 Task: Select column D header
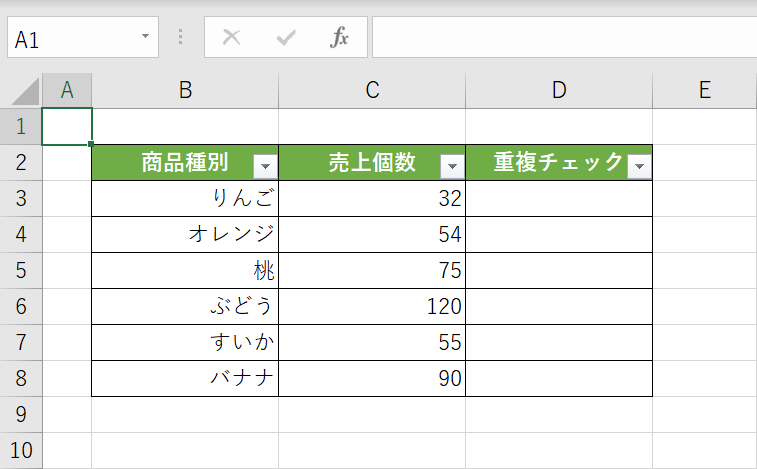[559, 90]
